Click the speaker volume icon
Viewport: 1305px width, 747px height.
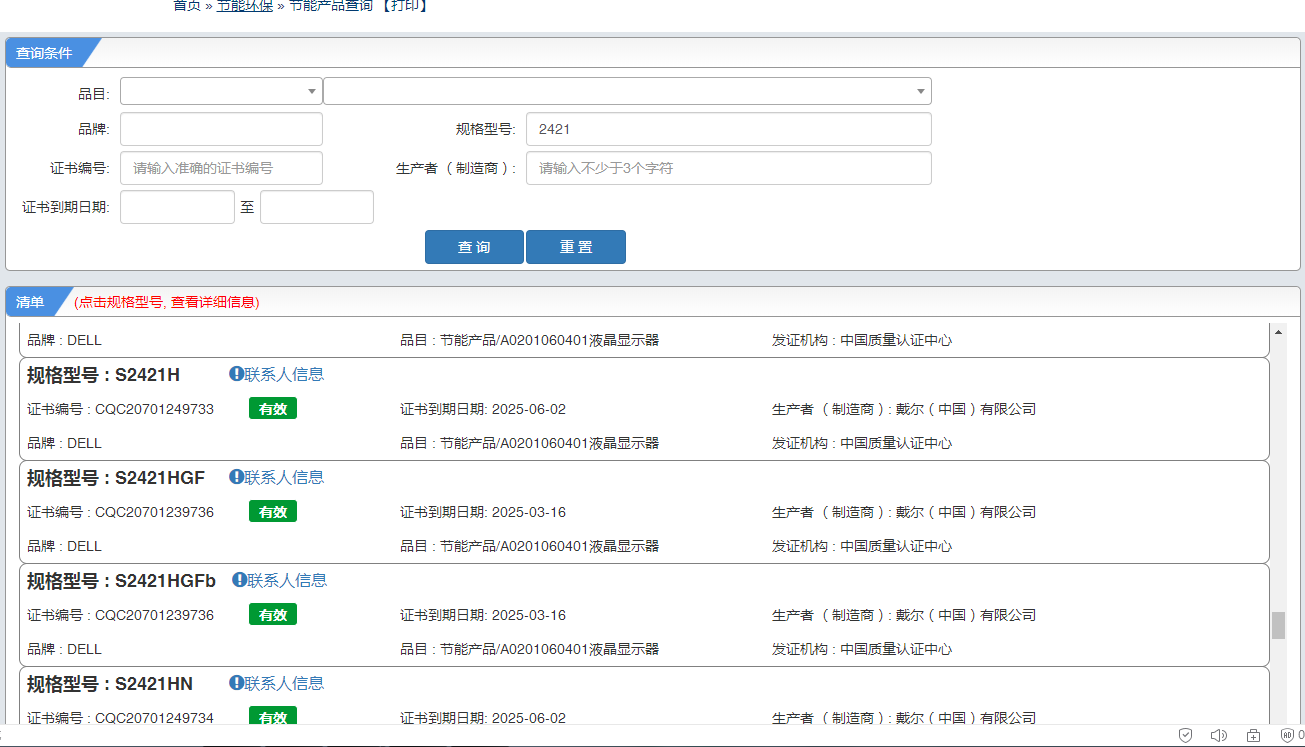point(1218,735)
